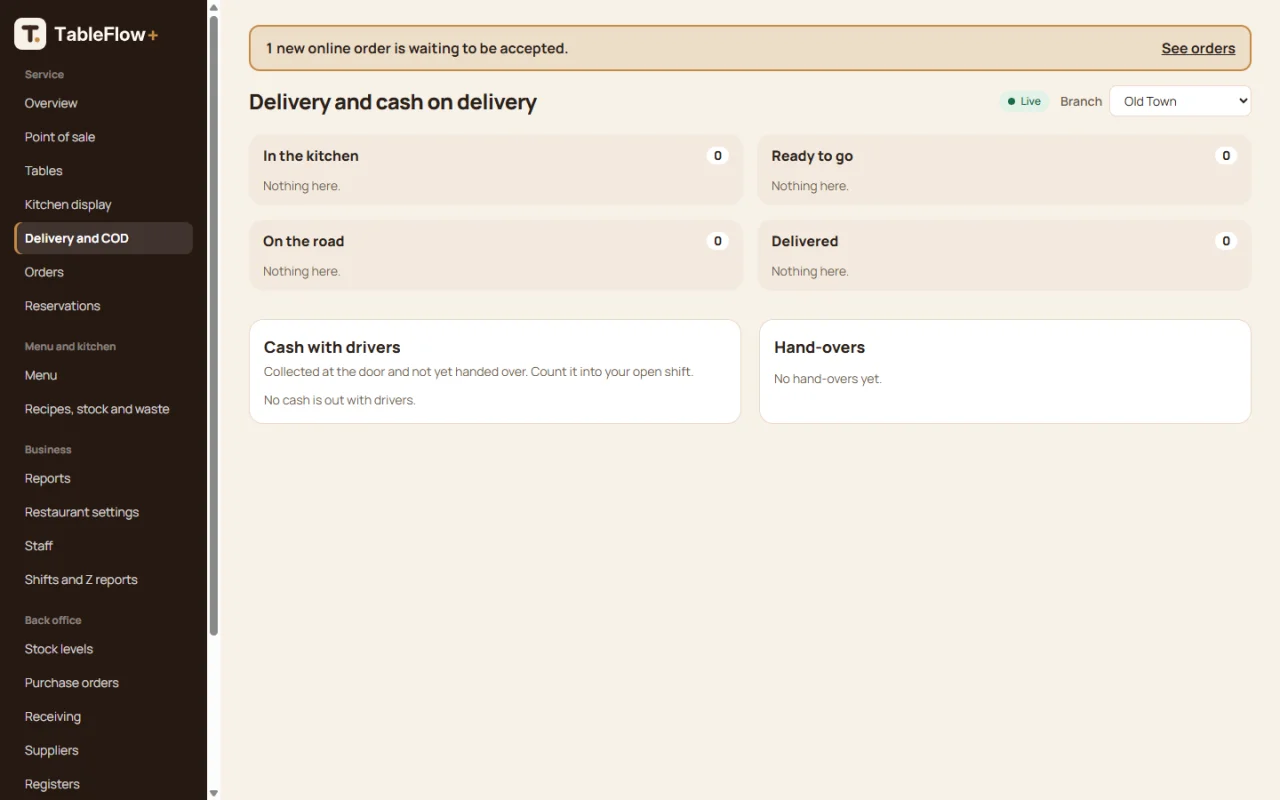The image size is (1280, 800).
Task: Click the sidebar scrollbar thumb
Action: coord(213,325)
